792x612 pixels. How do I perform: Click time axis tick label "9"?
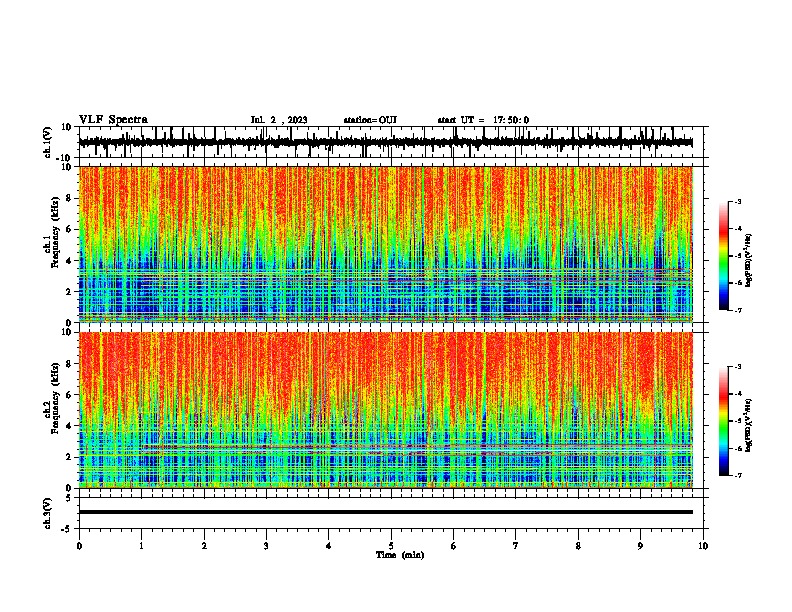click(x=640, y=546)
